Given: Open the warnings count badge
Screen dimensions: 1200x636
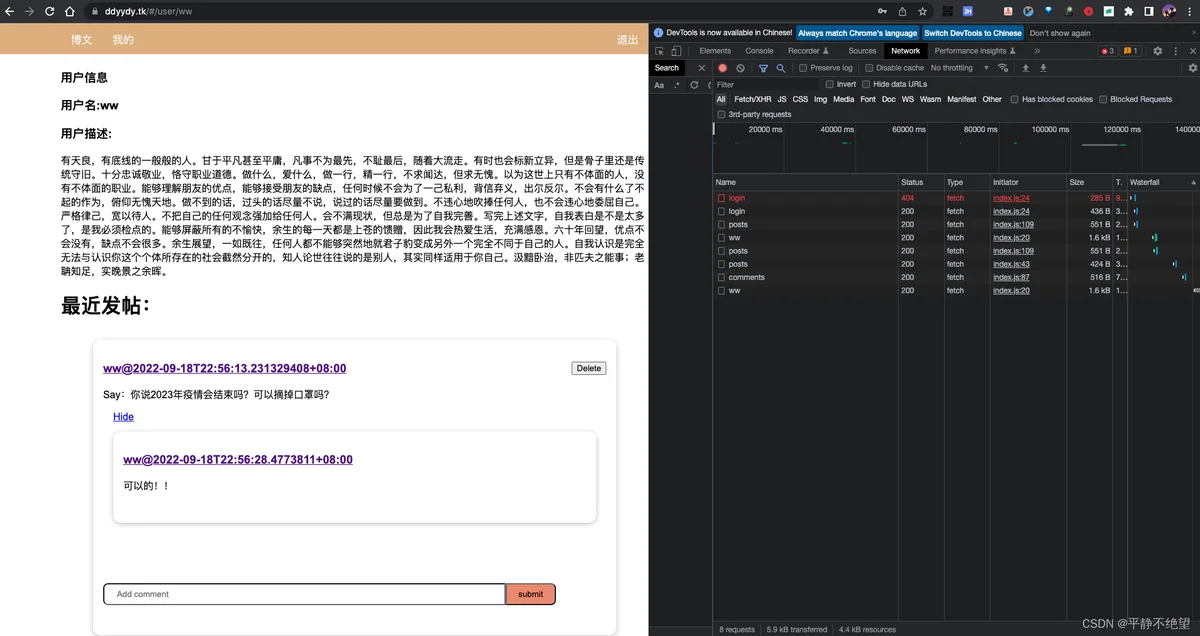Looking at the screenshot, I should coord(1130,51).
